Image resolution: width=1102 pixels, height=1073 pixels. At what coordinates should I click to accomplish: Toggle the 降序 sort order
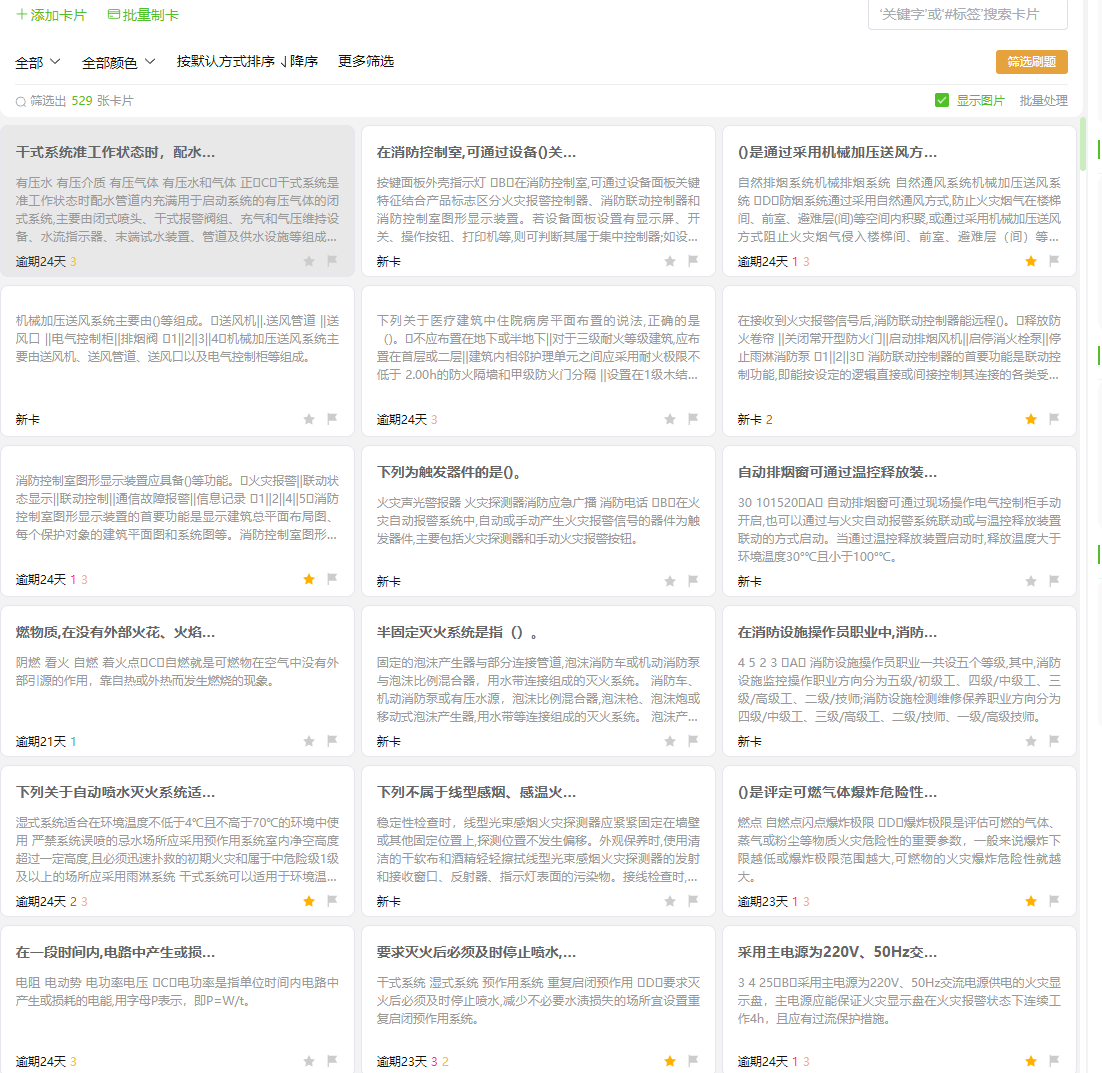pos(299,61)
